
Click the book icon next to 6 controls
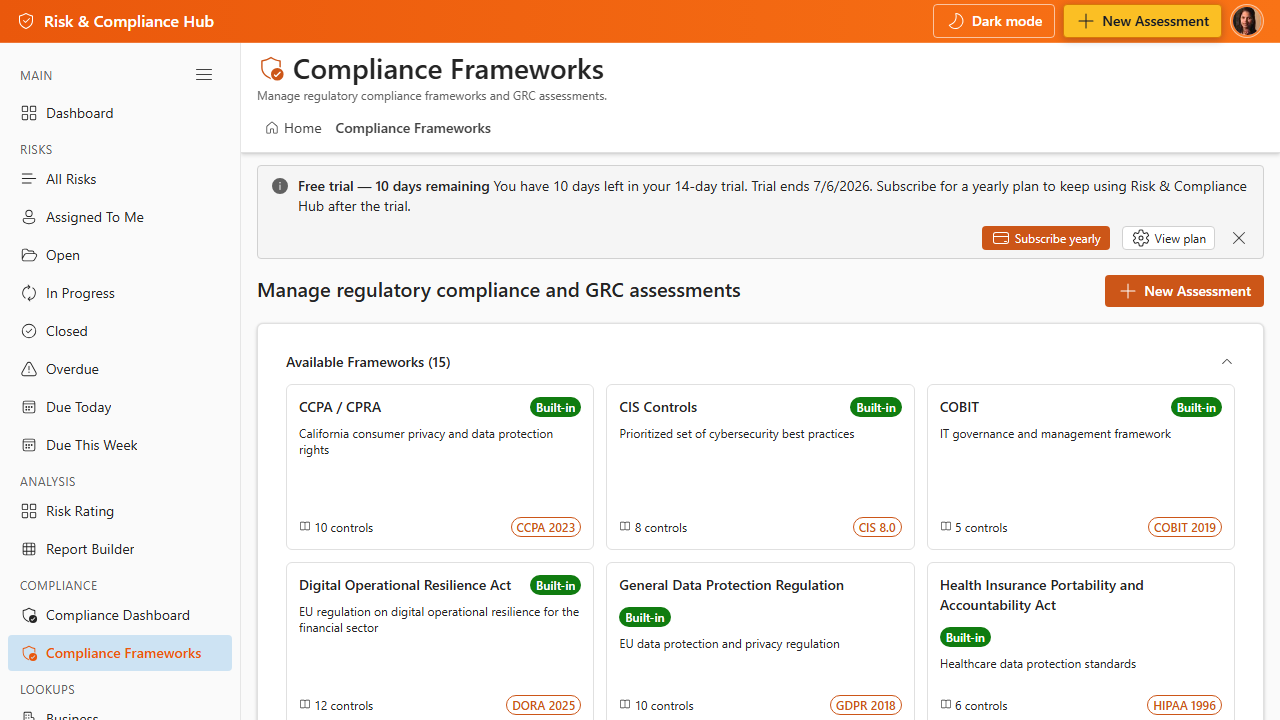[946, 705]
